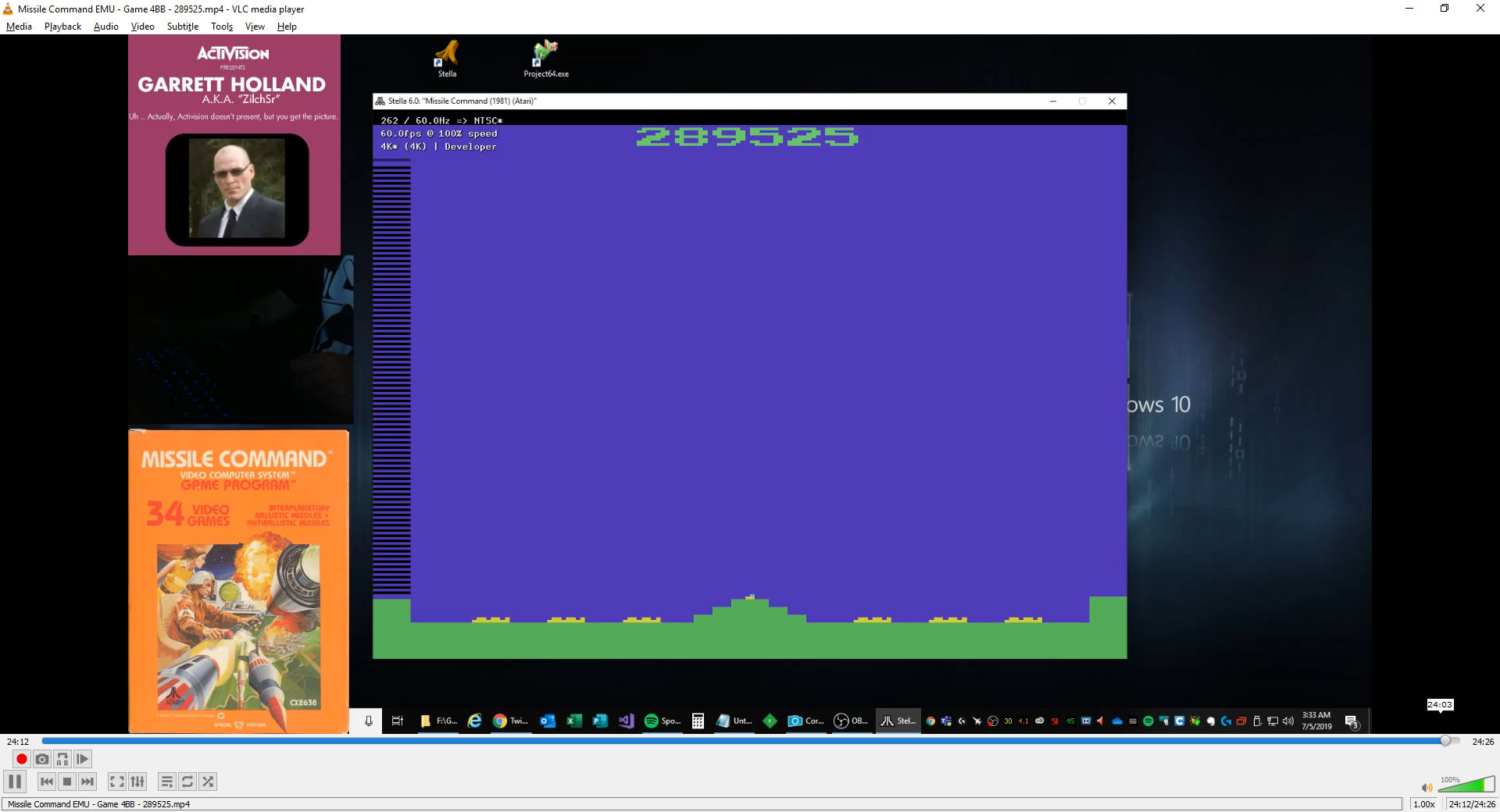Viewport: 1500px width, 812px height.
Task: Click the 1.00x playback speed indicator
Action: click(x=1423, y=804)
